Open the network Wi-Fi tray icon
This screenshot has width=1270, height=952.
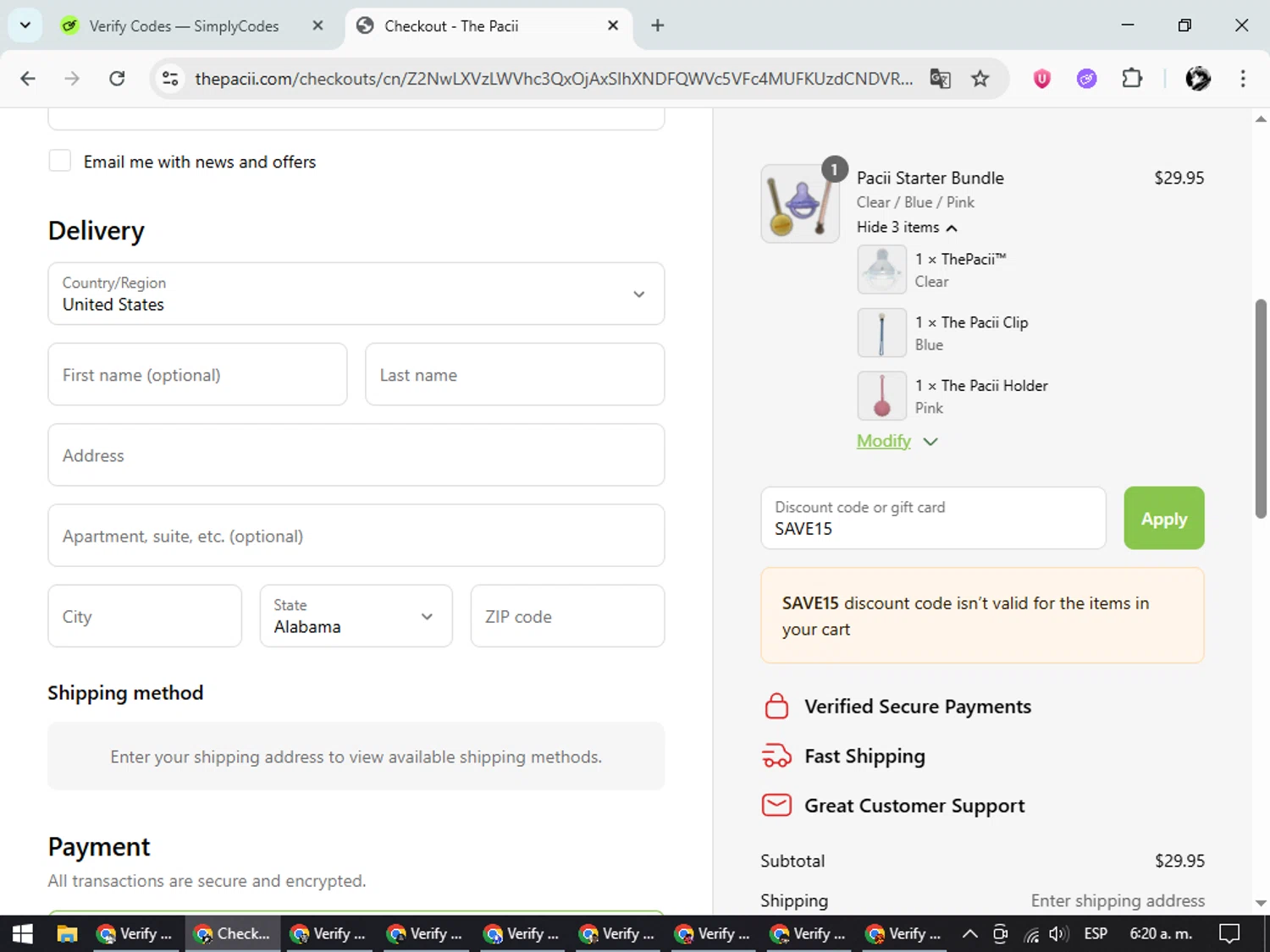click(x=1031, y=934)
